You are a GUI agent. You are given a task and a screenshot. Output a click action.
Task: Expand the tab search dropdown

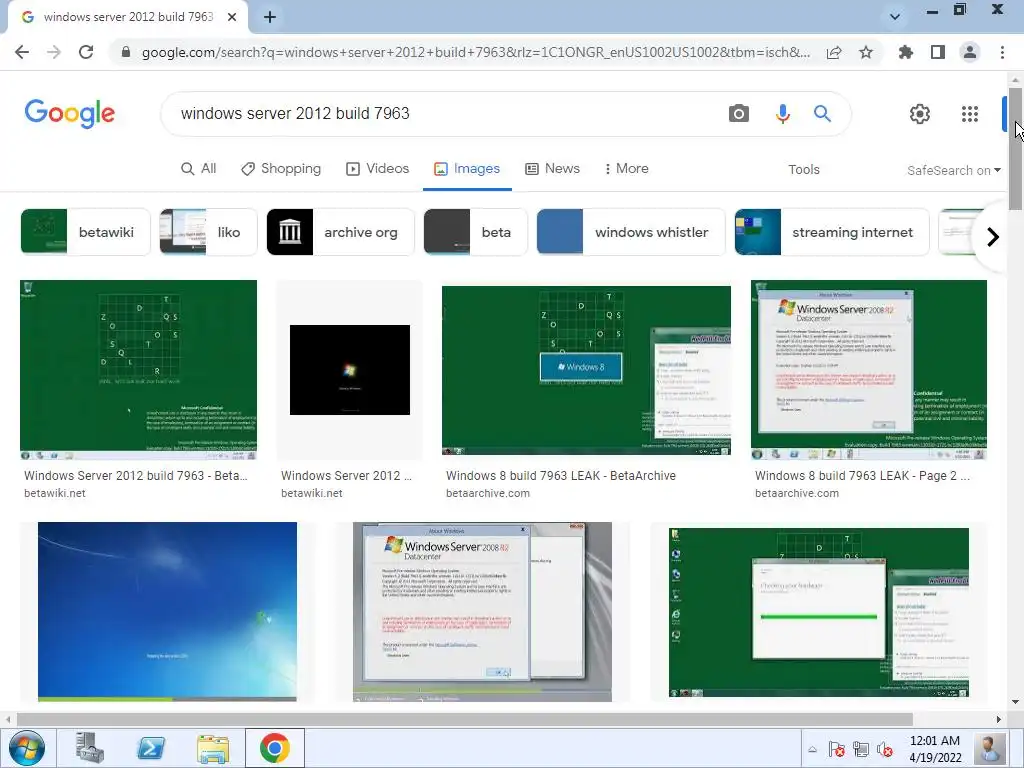pyautogui.click(x=895, y=17)
